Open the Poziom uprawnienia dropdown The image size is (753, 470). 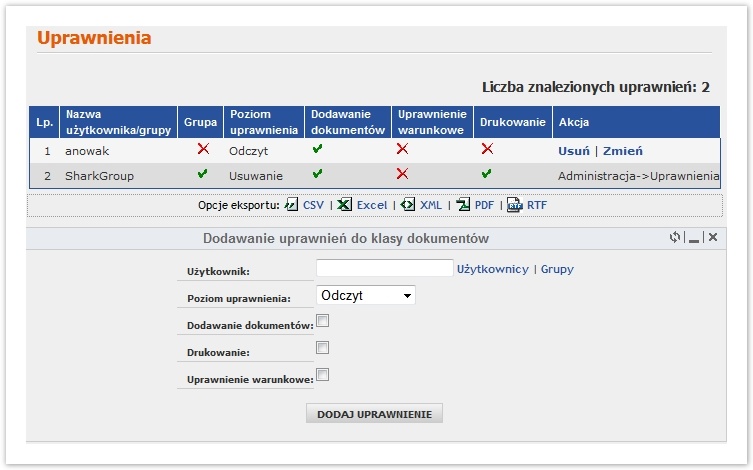coord(365,296)
